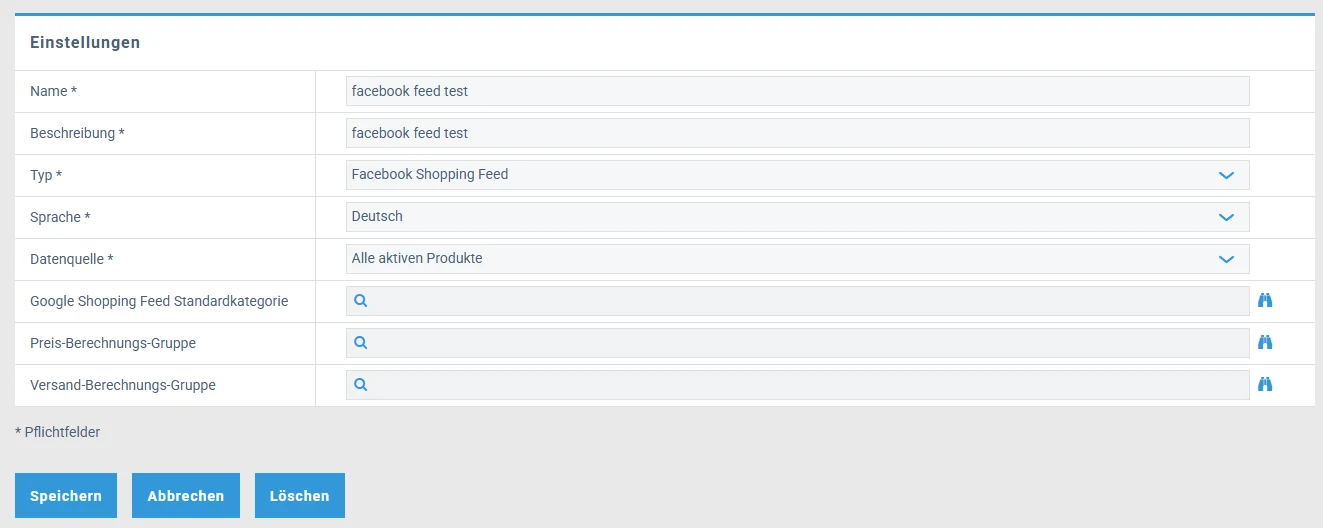Click the chevron arrow of the Typ field

pyautogui.click(x=1227, y=175)
